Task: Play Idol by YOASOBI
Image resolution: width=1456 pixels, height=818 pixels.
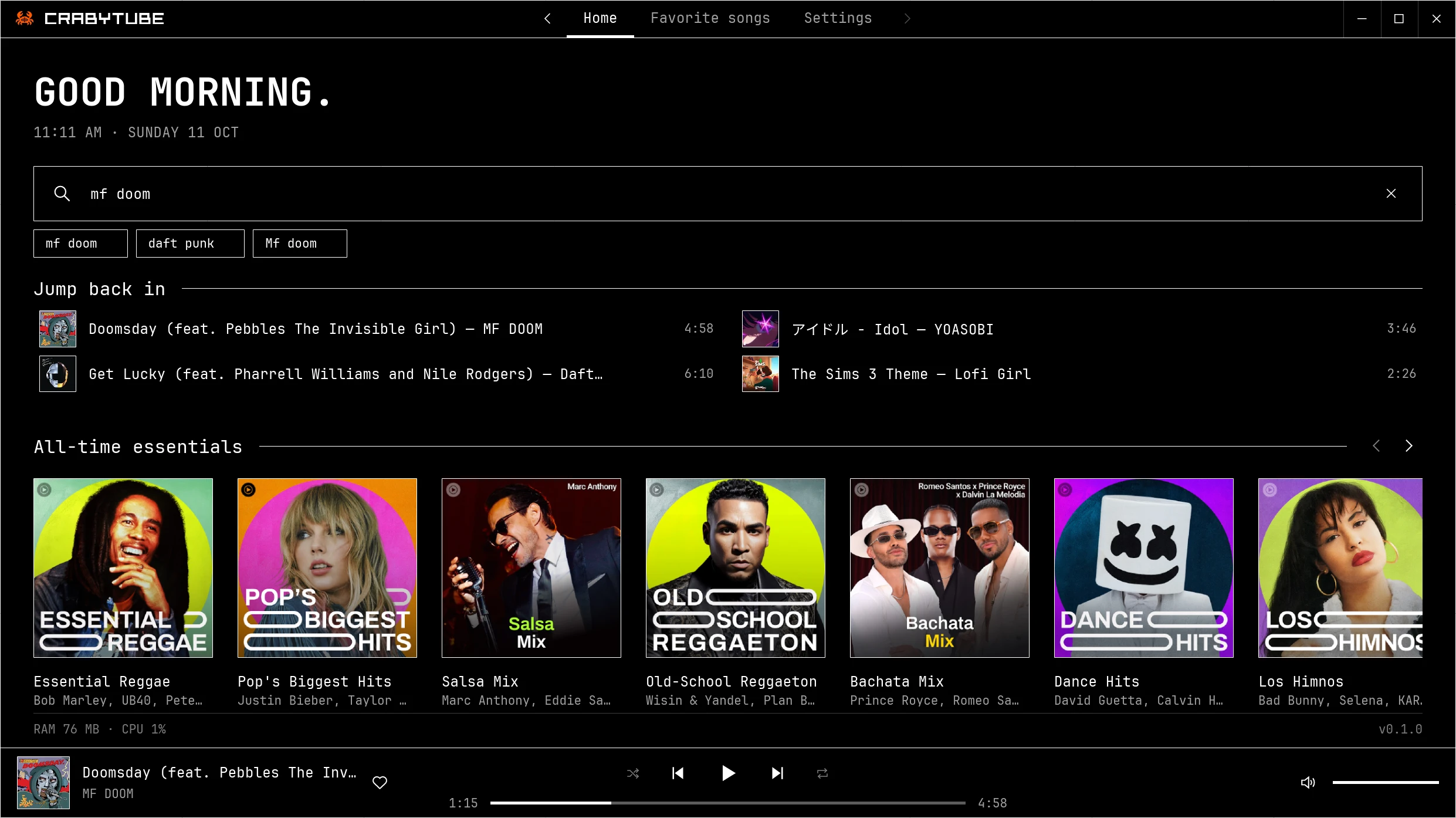Action: point(1079,329)
